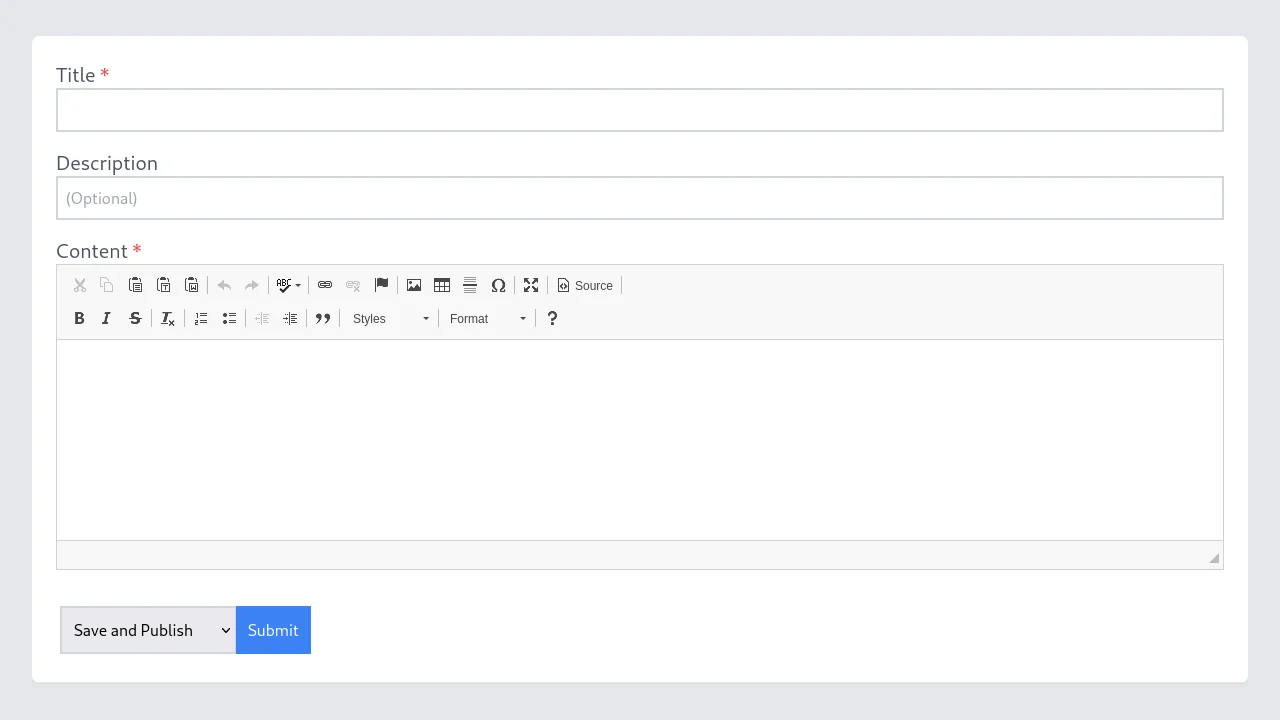Insert a numbered list

point(201,318)
